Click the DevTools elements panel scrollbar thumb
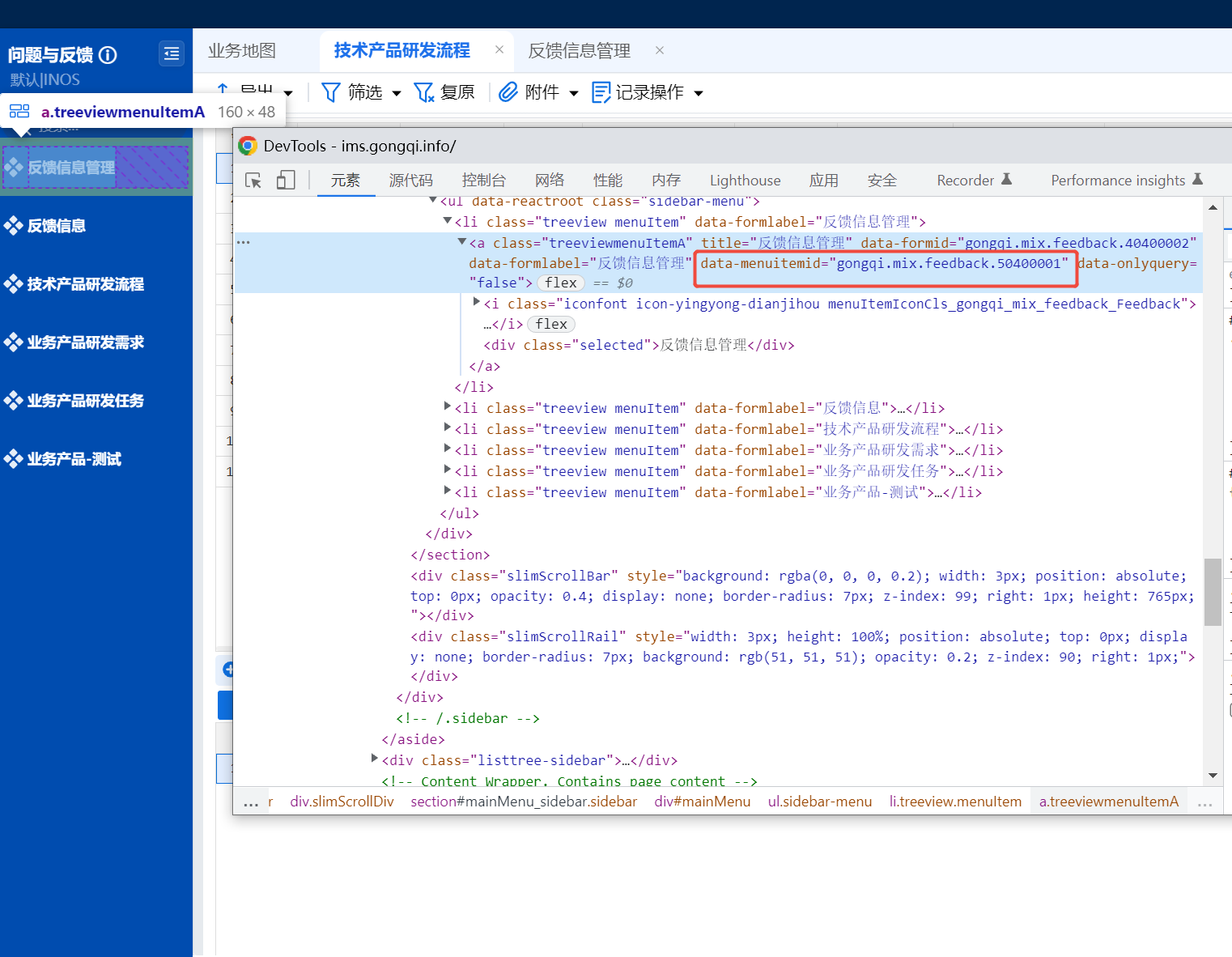Viewport: 1232px width, 957px height. tap(1212, 591)
